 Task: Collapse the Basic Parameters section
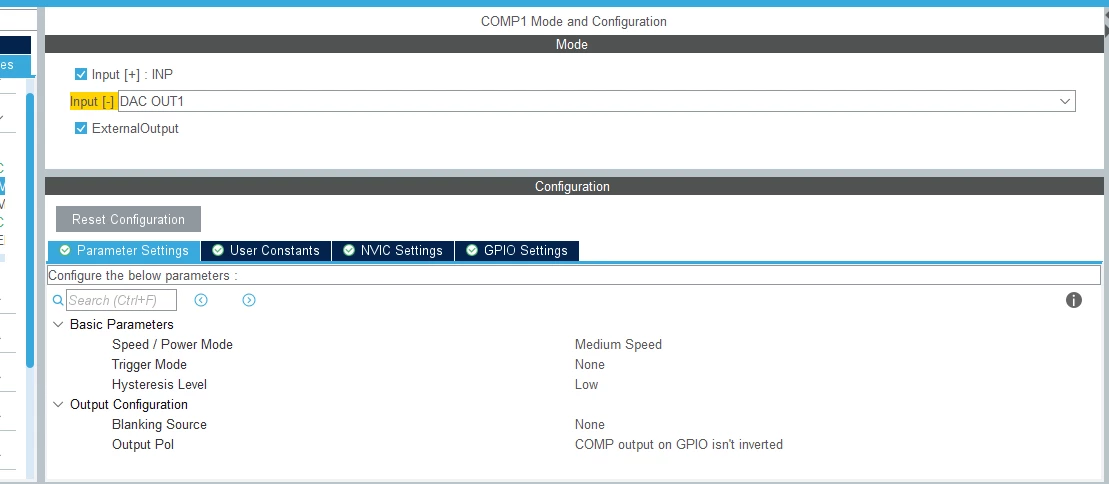coord(57,325)
